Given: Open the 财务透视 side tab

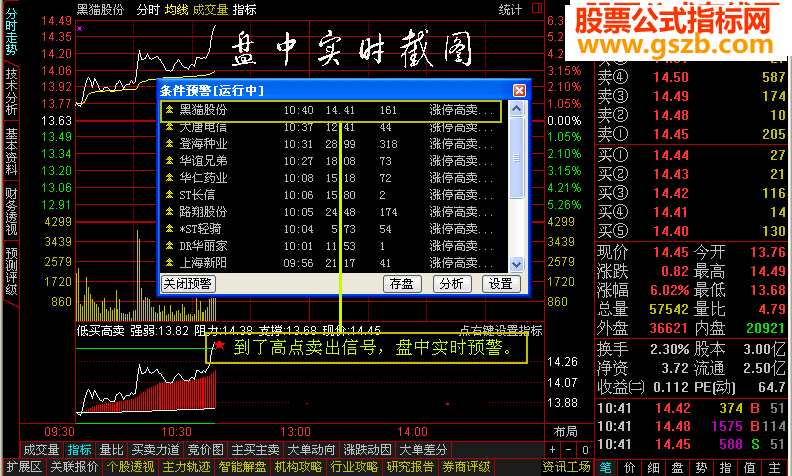Looking at the screenshot, I should coord(11,211).
